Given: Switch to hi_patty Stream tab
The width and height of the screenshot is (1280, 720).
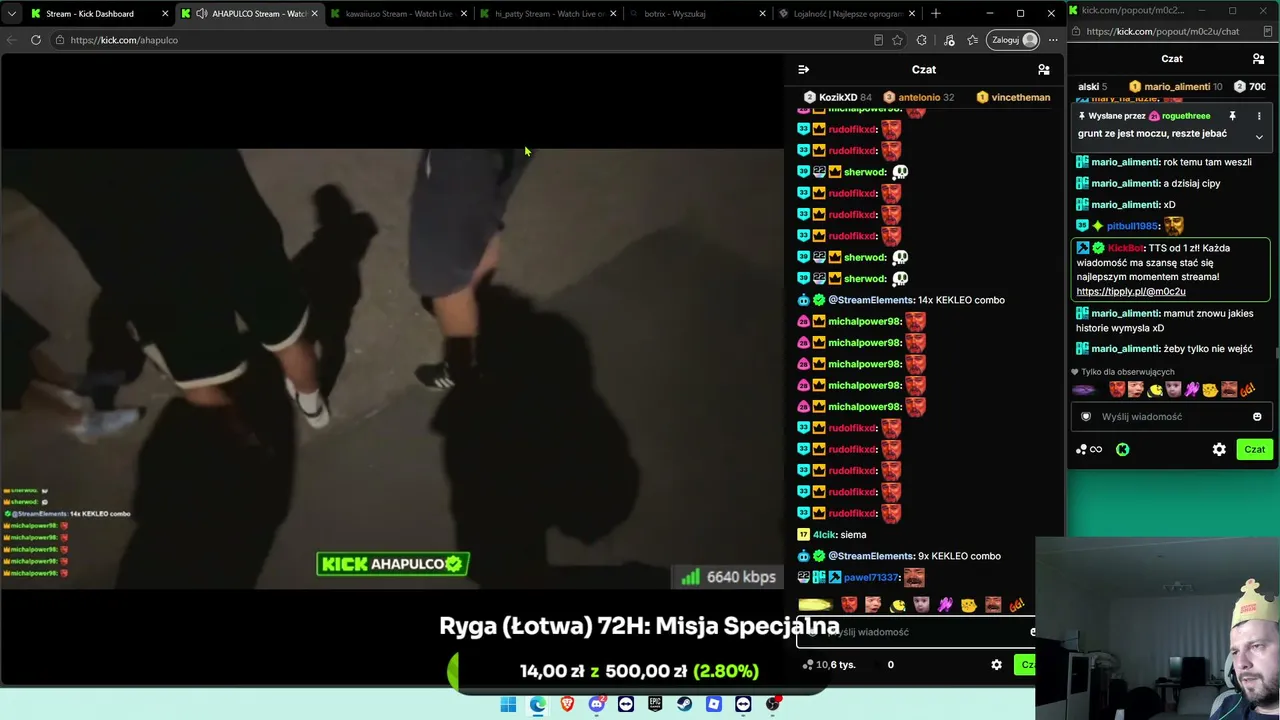Looking at the screenshot, I should [x=549, y=14].
